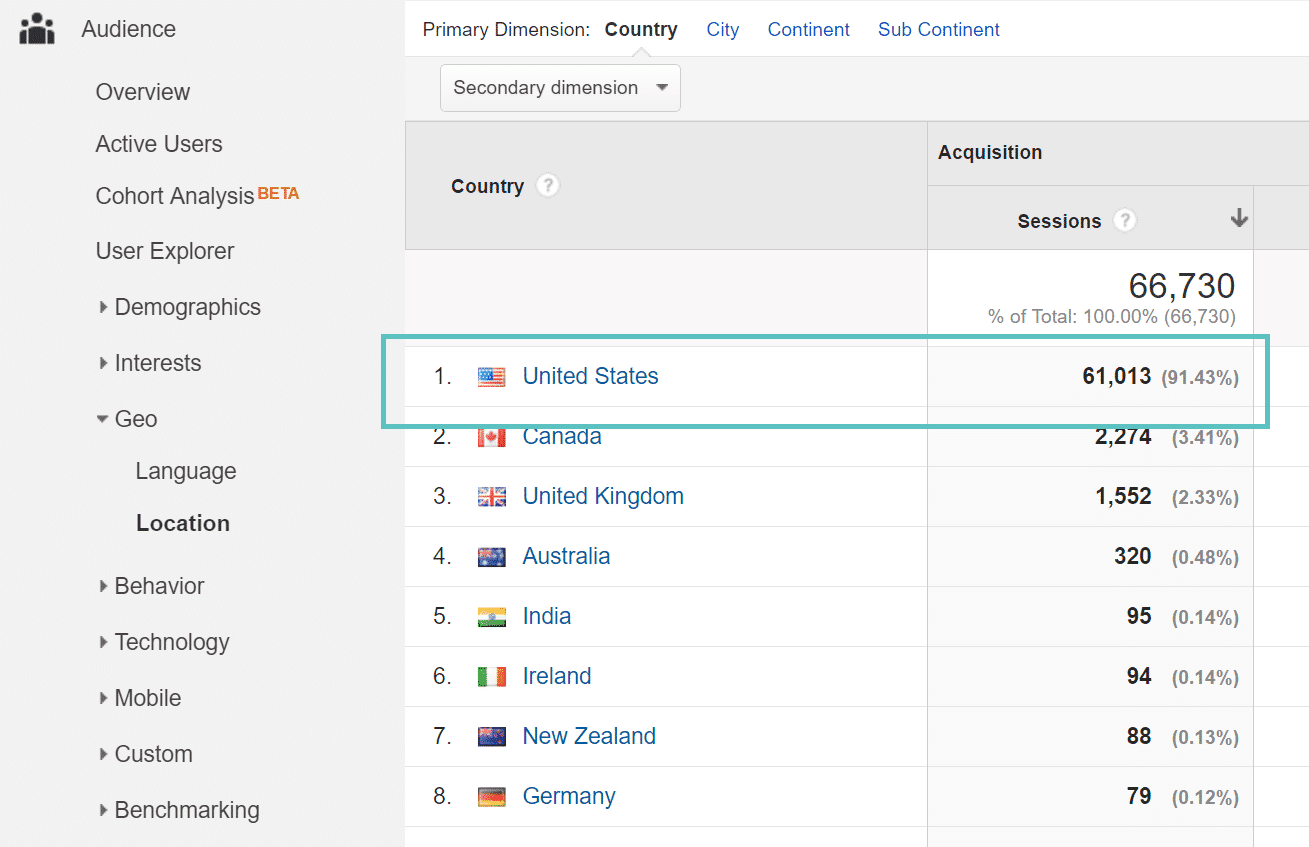Switch primary dimension to Continent

click(x=808, y=29)
